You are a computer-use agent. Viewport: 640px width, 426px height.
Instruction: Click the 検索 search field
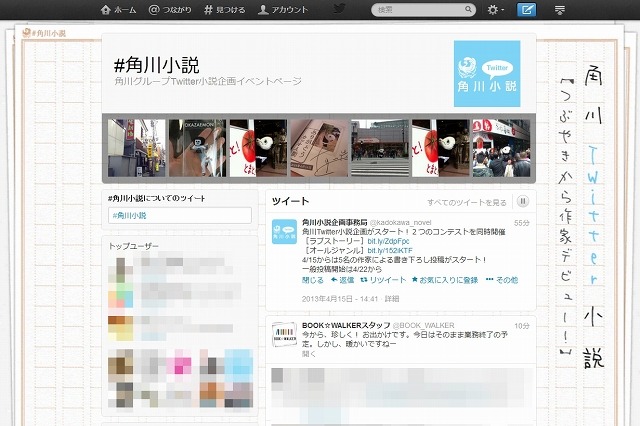423,9
